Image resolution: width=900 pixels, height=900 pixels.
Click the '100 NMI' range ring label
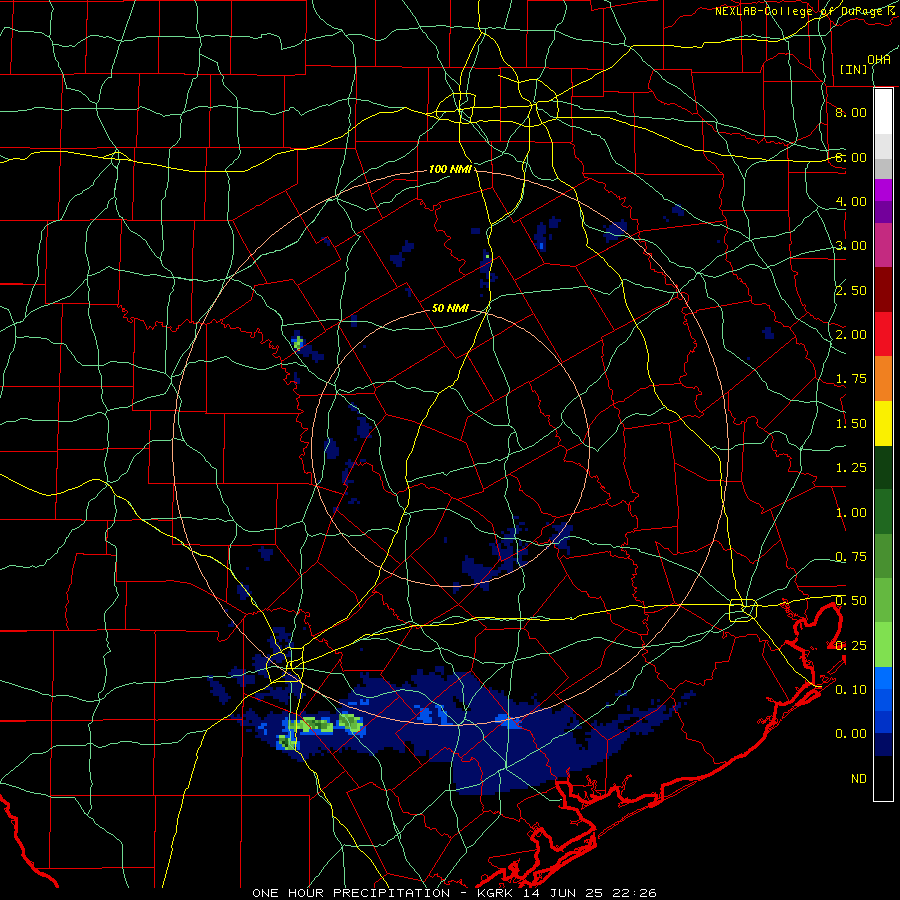pos(451,169)
